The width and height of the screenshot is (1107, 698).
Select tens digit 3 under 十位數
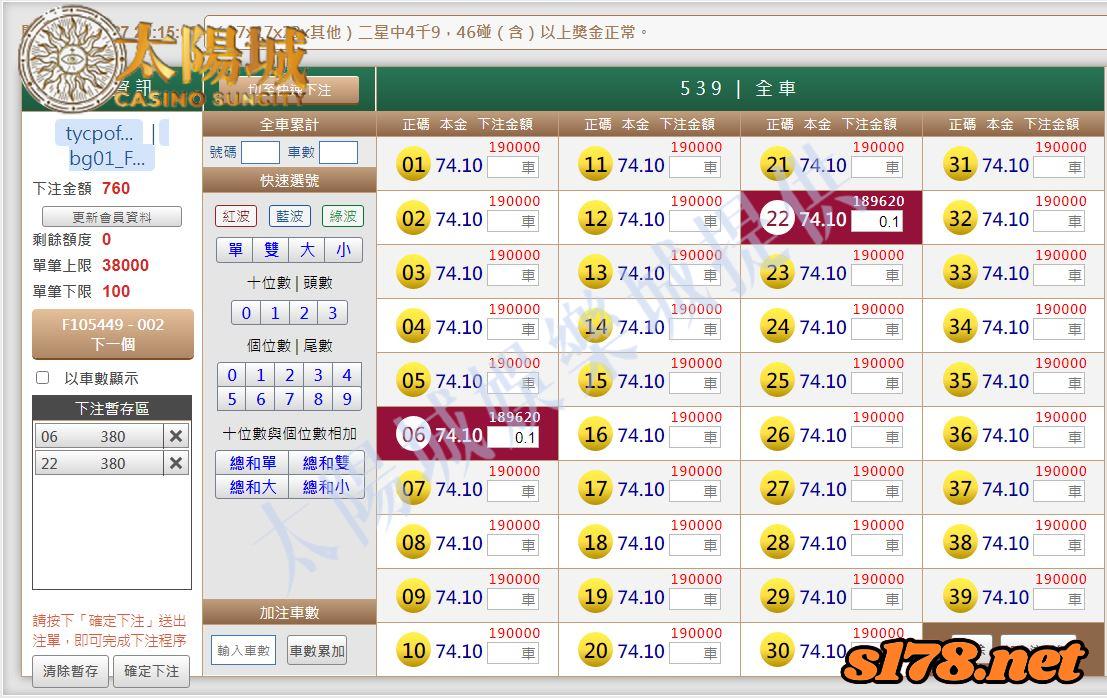click(x=333, y=313)
